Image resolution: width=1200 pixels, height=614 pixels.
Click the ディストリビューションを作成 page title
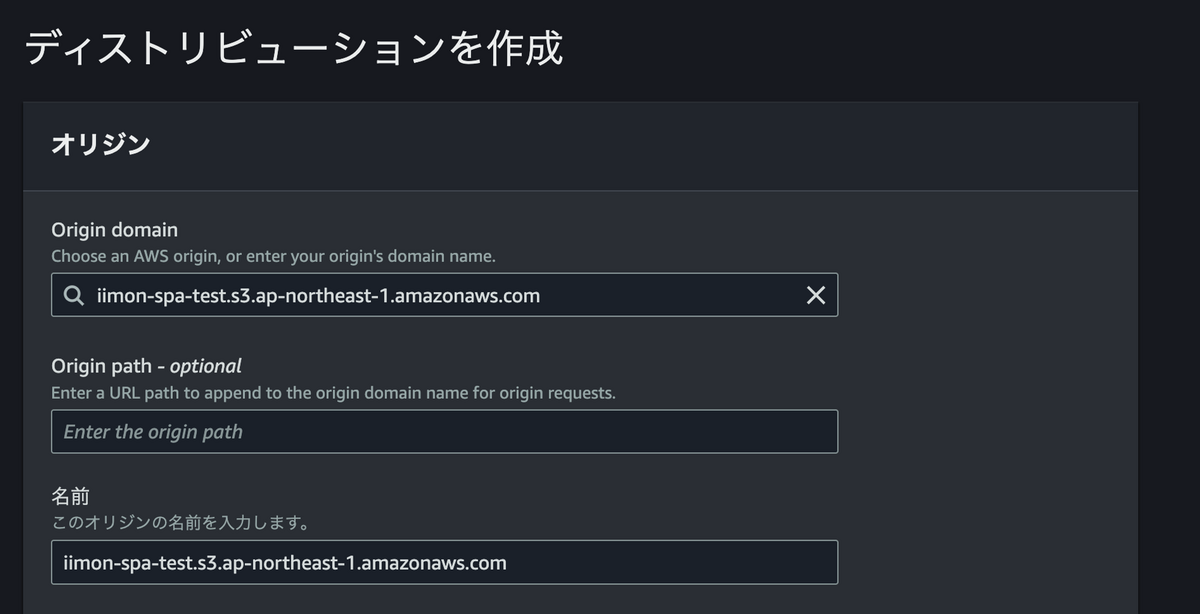[294, 49]
